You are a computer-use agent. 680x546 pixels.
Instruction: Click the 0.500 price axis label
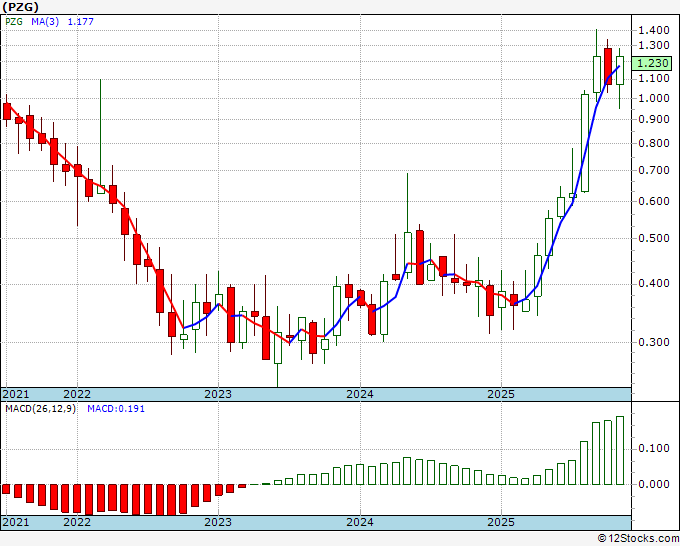pyautogui.click(x=654, y=238)
